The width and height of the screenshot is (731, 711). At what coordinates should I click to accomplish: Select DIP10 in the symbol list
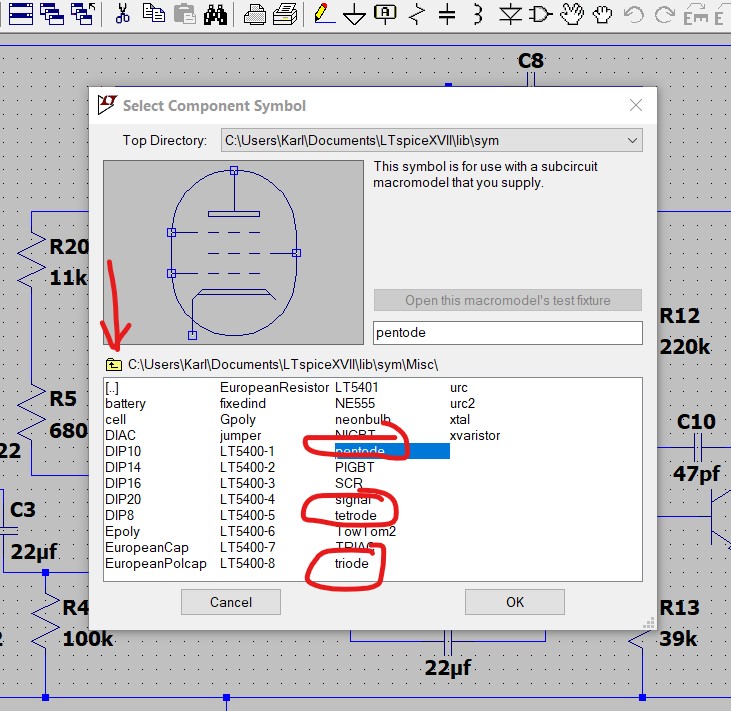[123, 451]
